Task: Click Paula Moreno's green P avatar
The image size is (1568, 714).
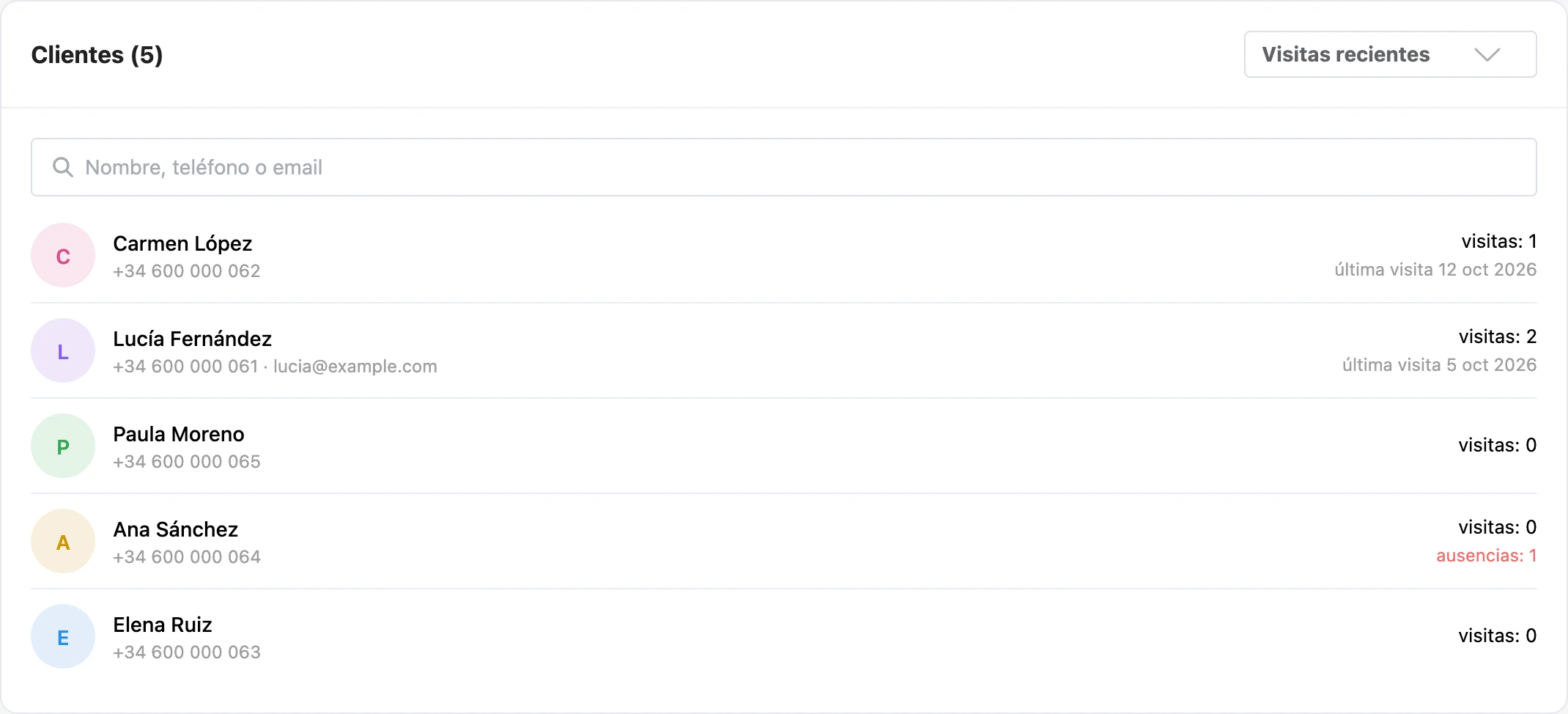Action: (63, 446)
